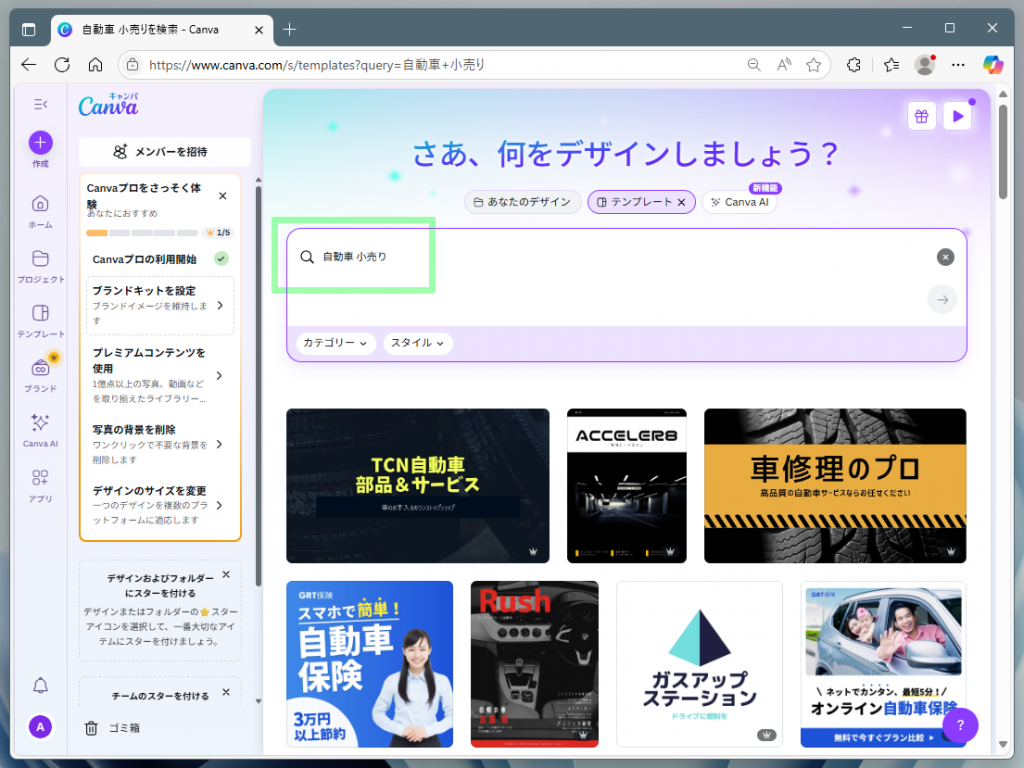Select the 車修理のプロ template thumbnail
The height and width of the screenshot is (768, 1024).
834,485
